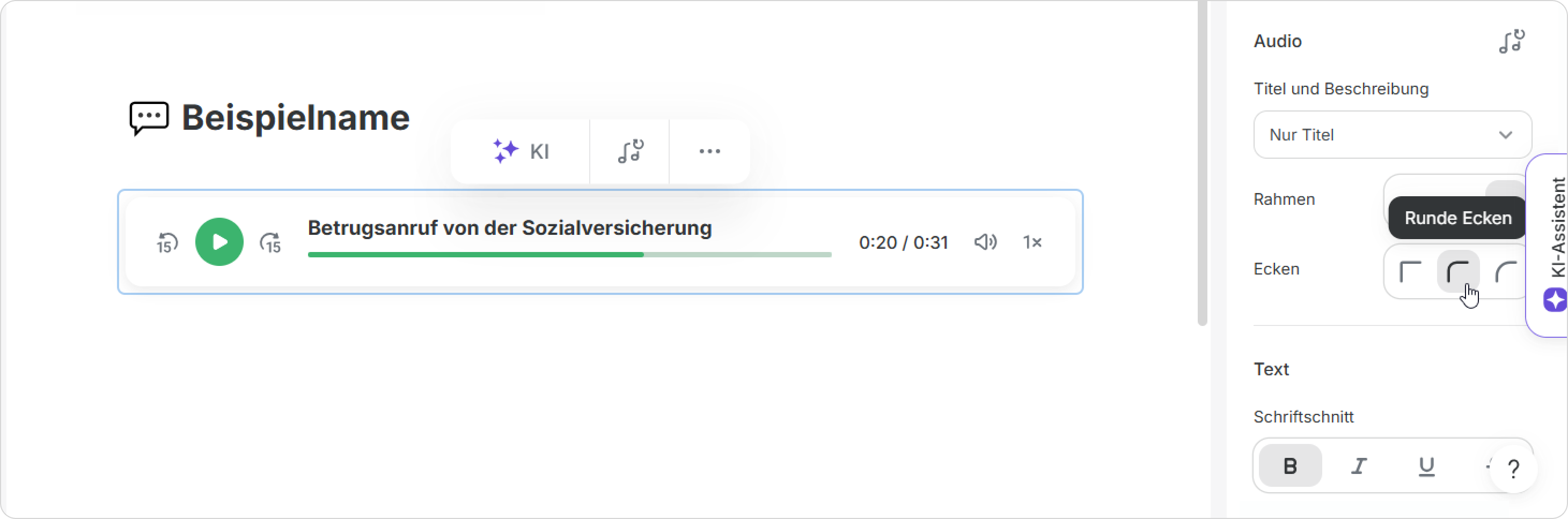Toggle bold text formatting
This screenshot has width=1568, height=519.
pos(1290,466)
